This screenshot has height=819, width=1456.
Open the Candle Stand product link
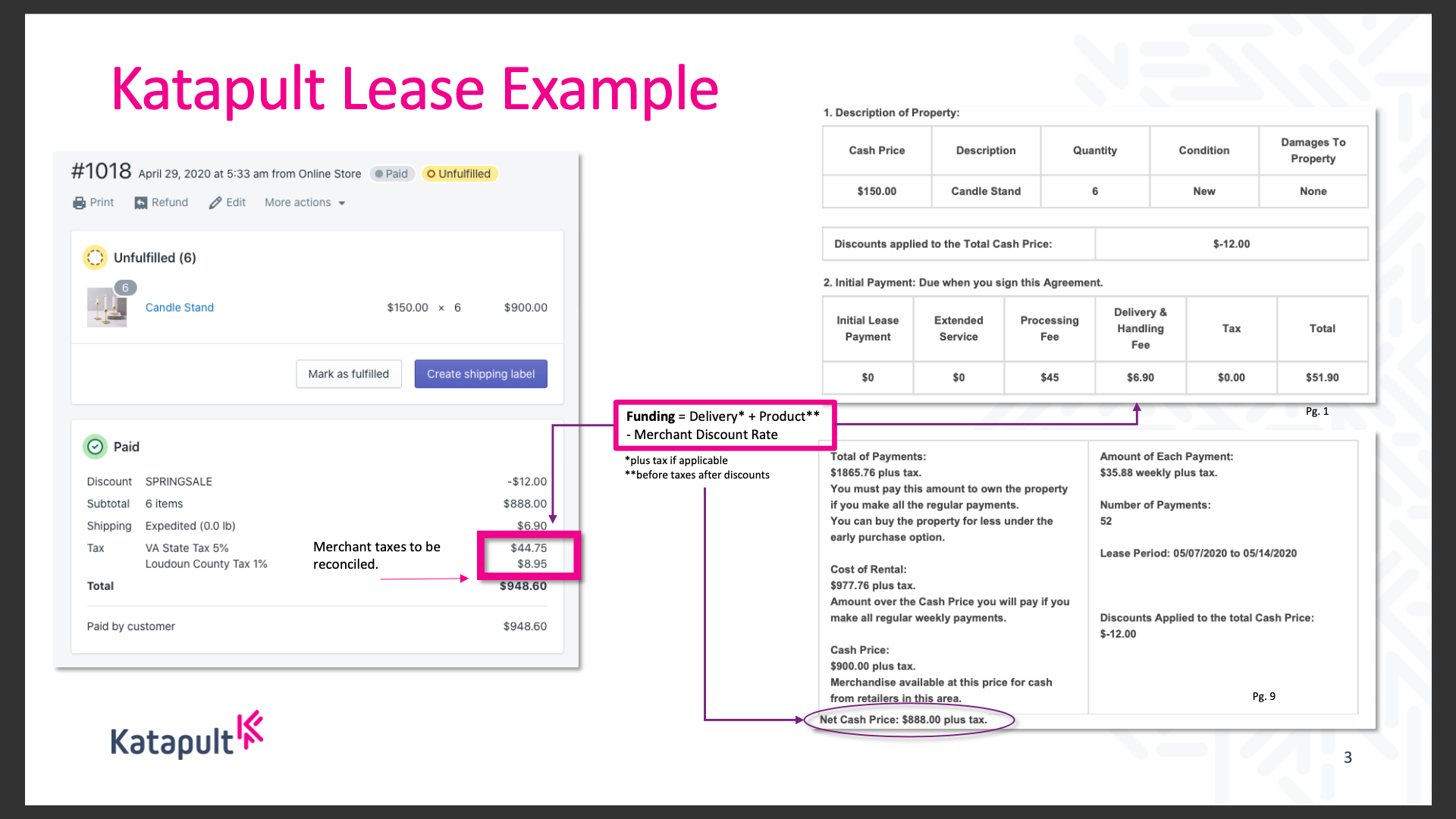tap(180, 307)
